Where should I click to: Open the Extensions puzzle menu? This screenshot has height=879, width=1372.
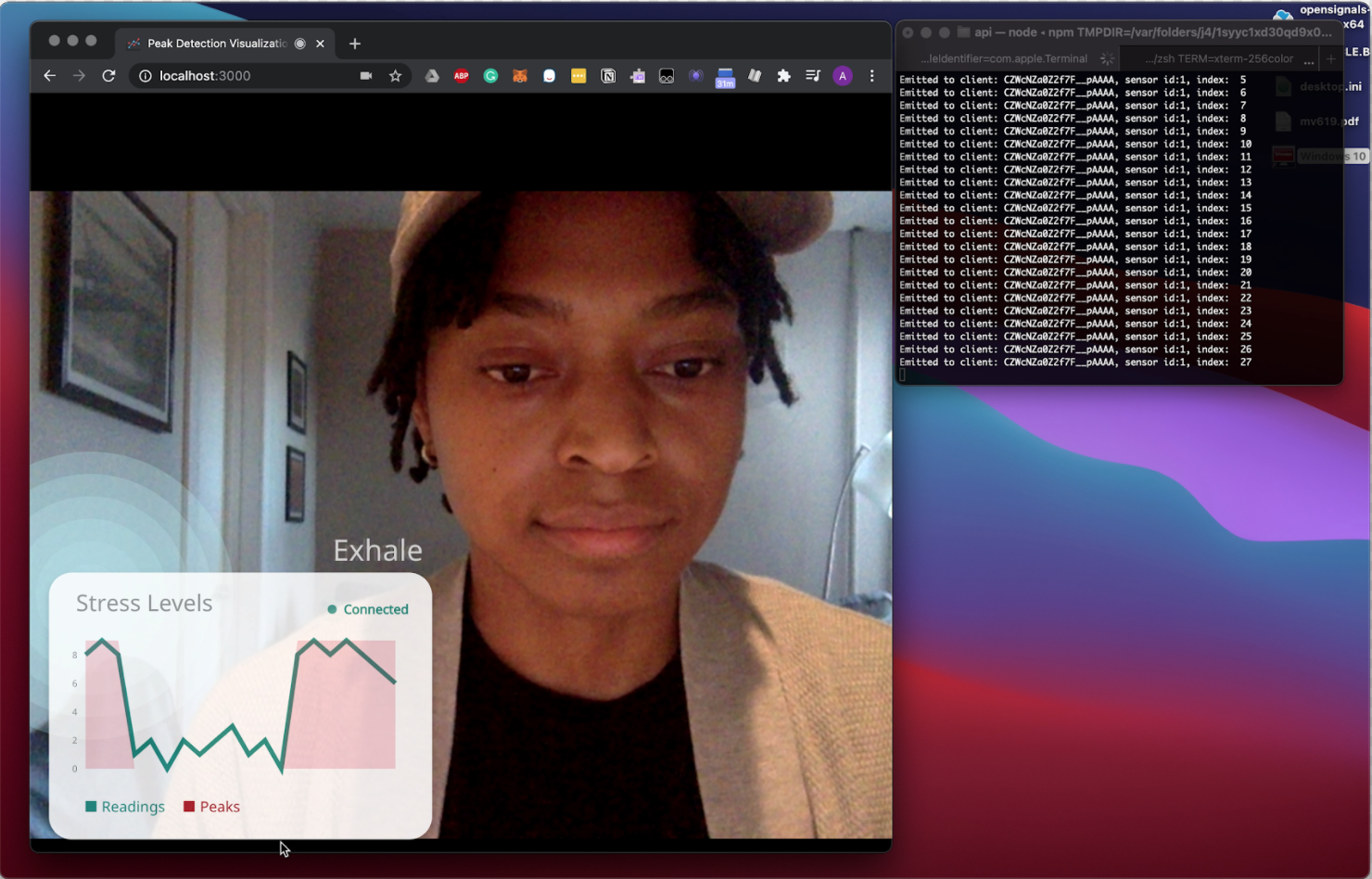(784, 76)
